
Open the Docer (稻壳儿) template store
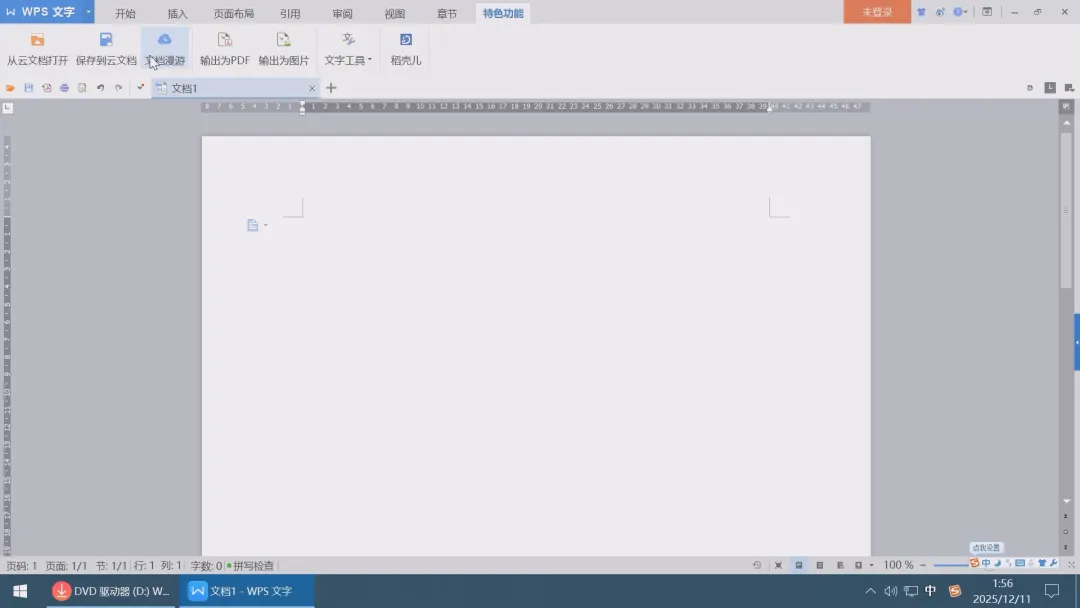click(x=406, y=49)
